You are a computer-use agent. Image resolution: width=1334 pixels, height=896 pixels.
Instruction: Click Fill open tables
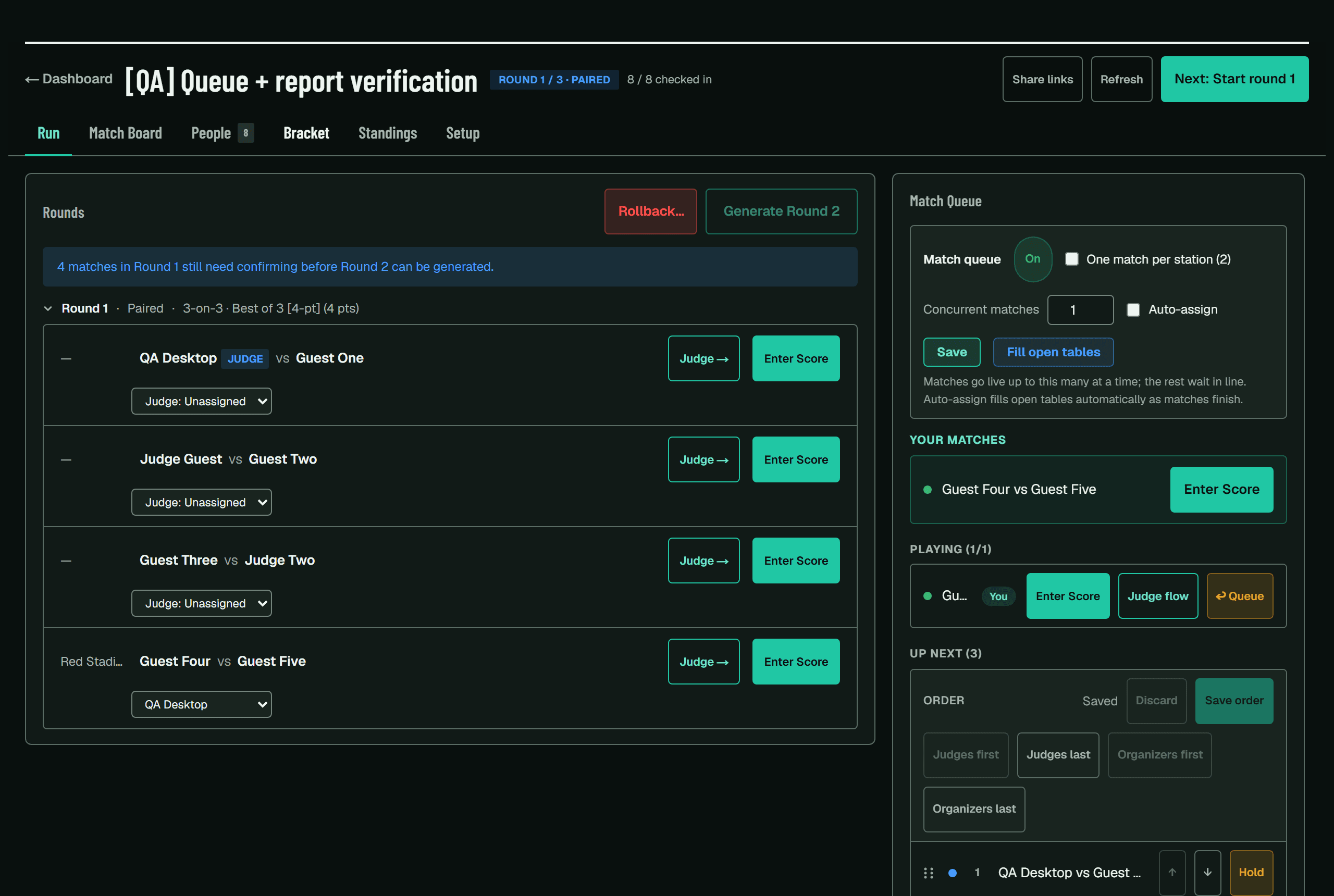click(1053, 353)
